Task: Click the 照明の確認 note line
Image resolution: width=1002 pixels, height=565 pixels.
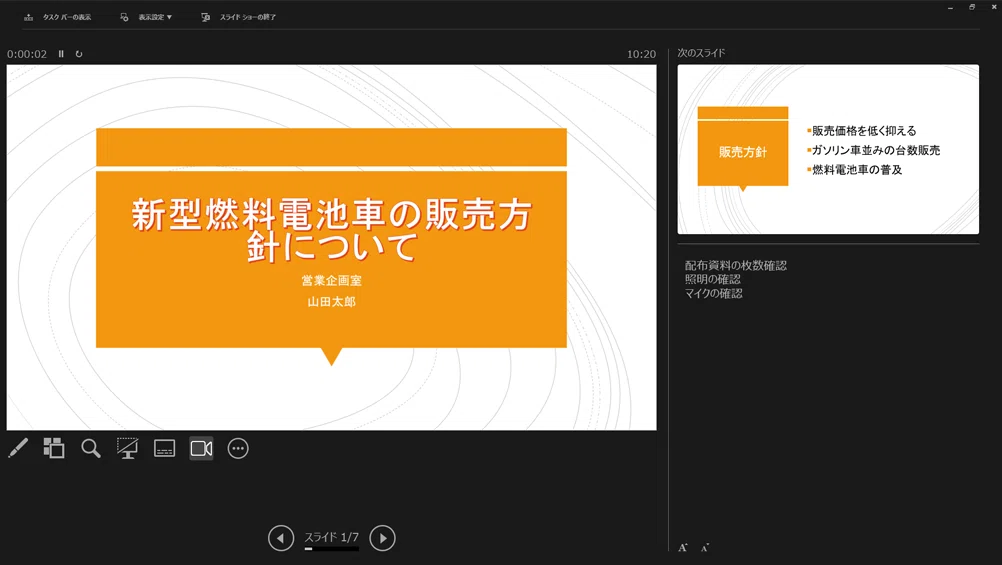Action: point(713,279)
